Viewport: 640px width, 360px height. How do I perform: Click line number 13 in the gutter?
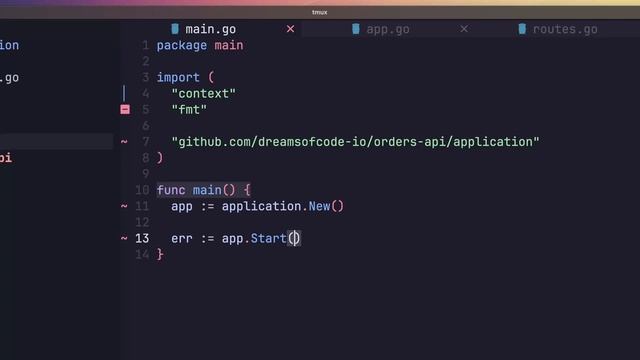142,238
